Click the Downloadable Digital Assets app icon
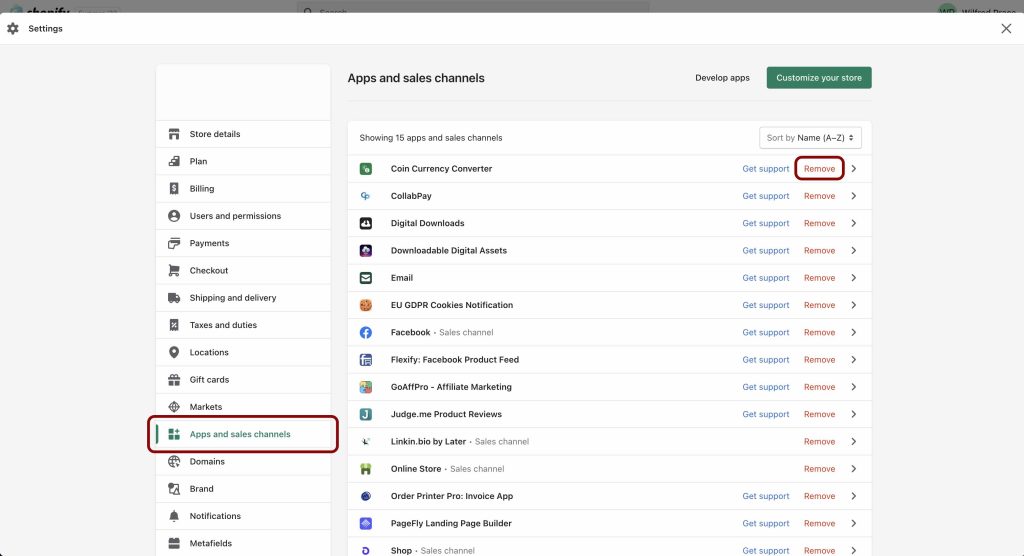The image size is (1024, 556). click(x=366, y=250)
